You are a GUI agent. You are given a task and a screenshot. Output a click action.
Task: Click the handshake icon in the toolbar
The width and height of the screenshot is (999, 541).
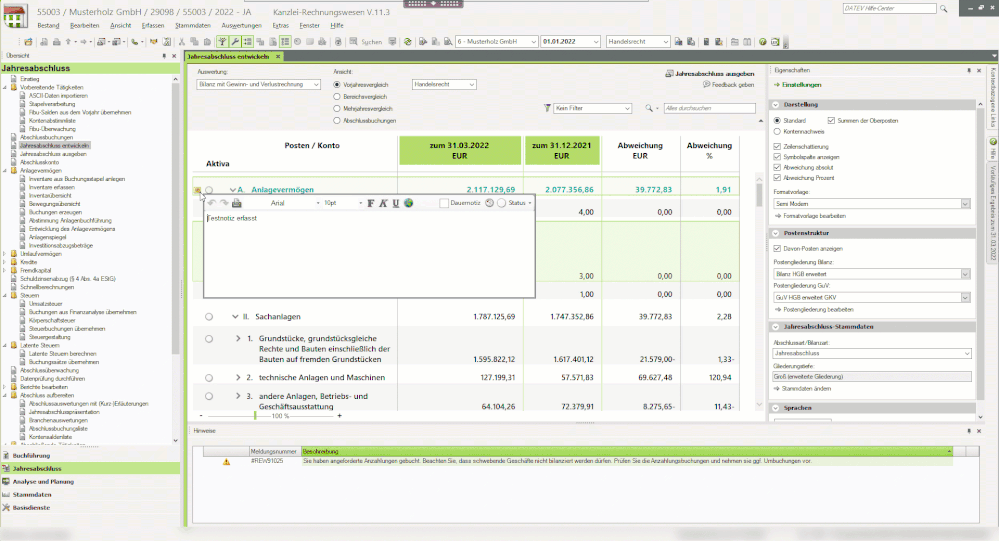[154, 42]
